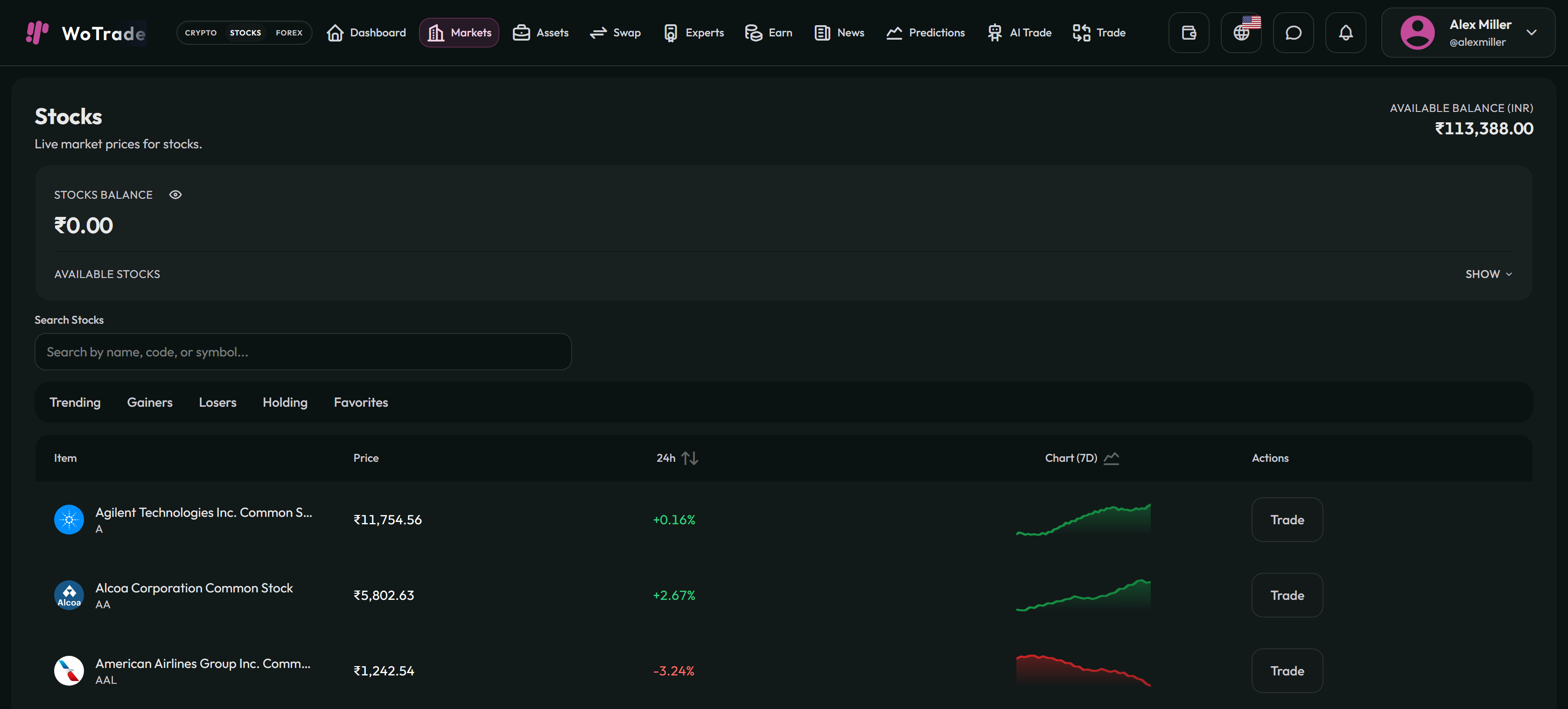Click the Earn coins icon

754,33
